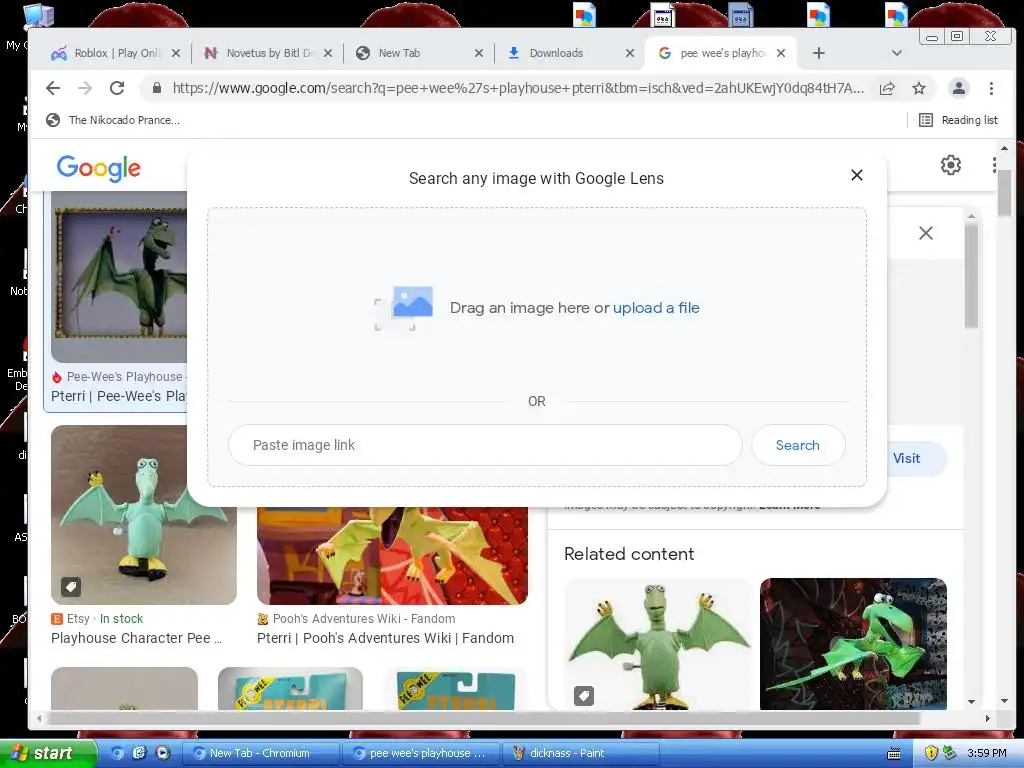Close the Novetus tab
1024x768 pixels.
pyautogui.click(x=328, y=54)
